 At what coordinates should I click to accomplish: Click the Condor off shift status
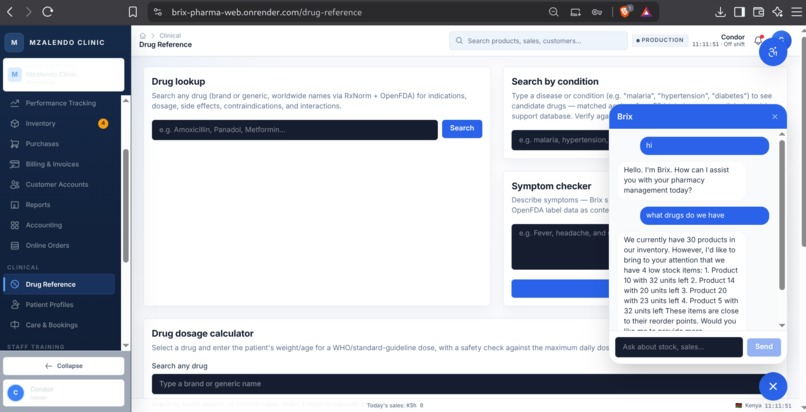tap(719, 41)
